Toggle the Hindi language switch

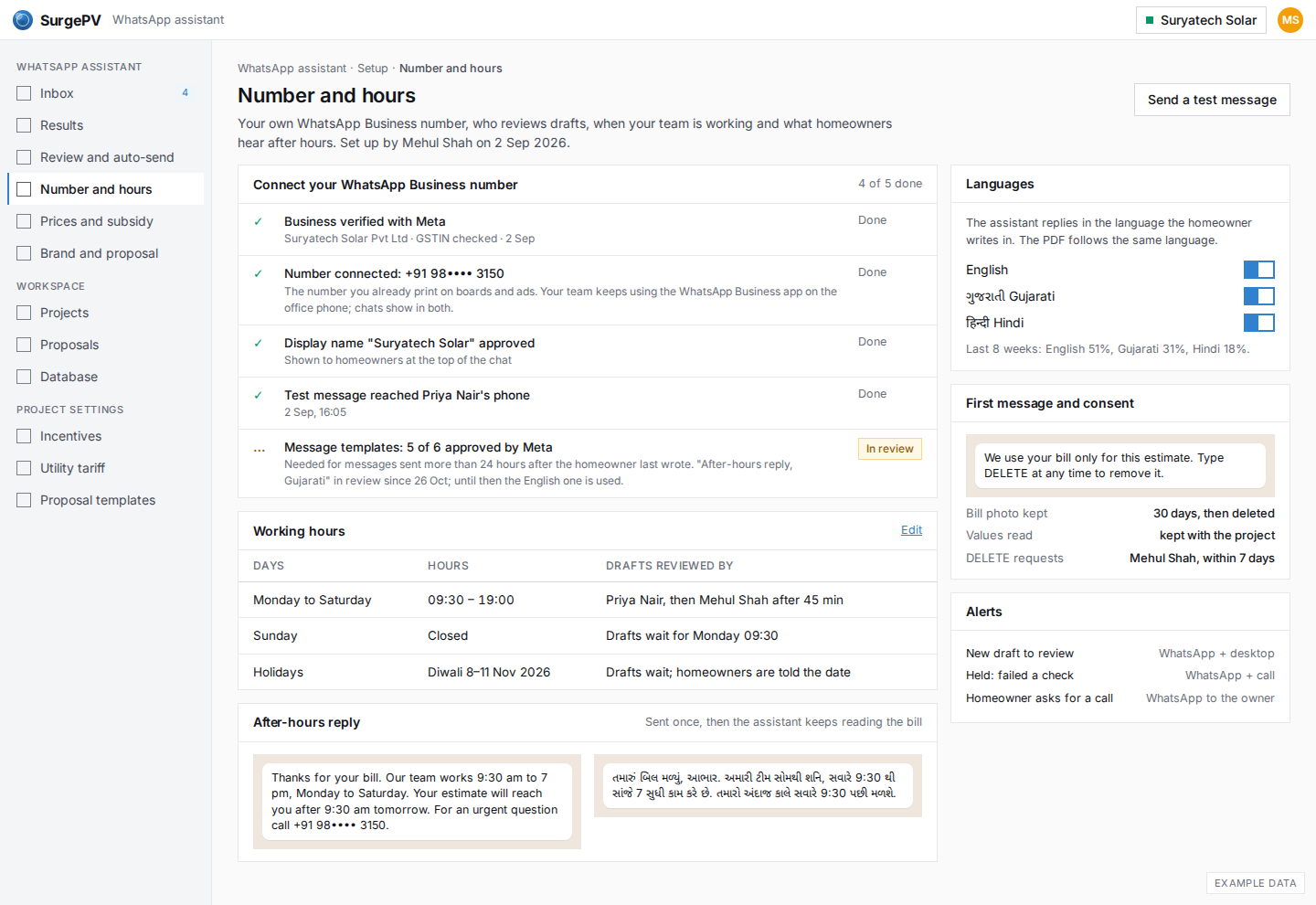coord(1258,323)
